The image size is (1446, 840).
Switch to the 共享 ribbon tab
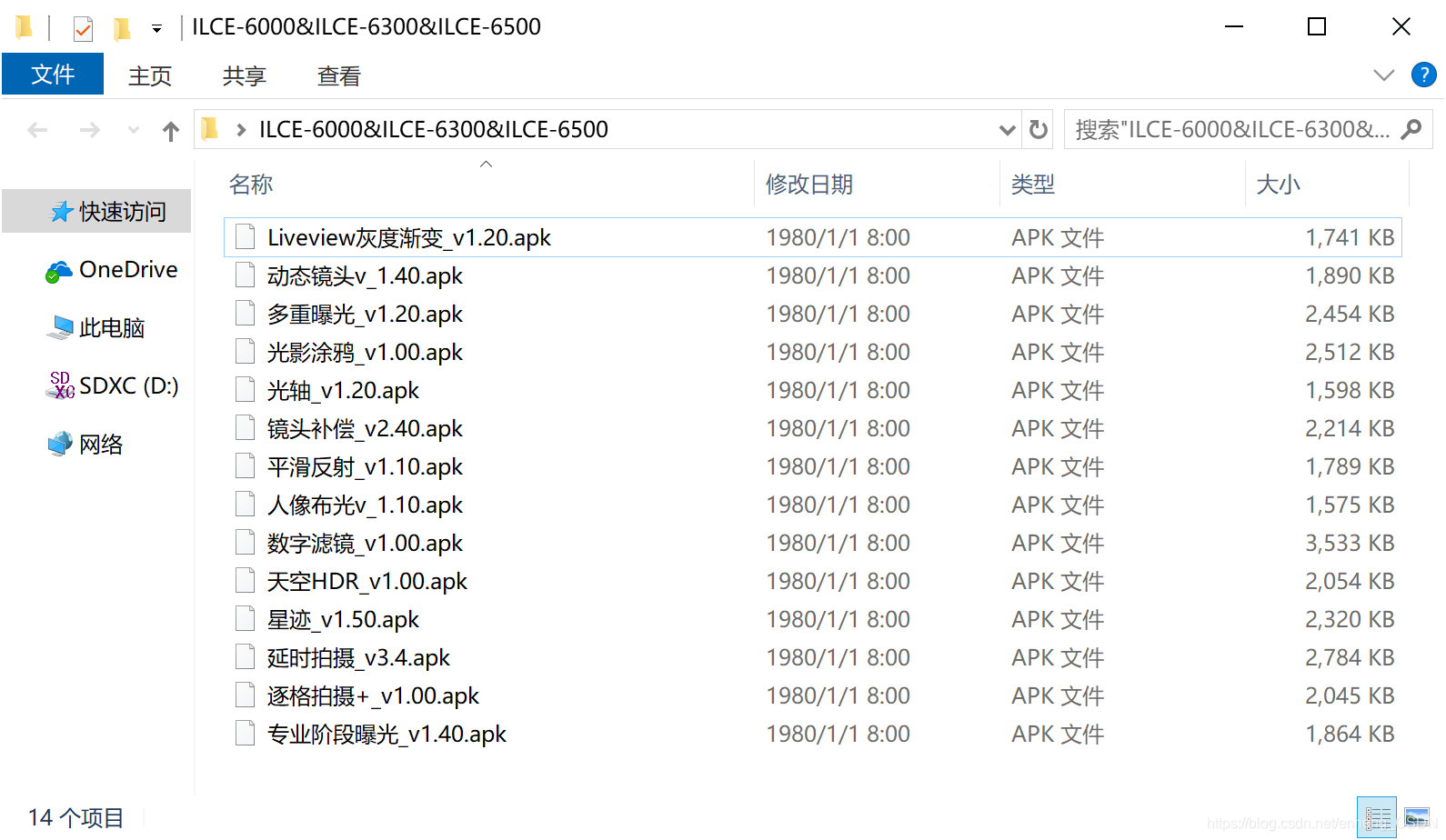245,75
